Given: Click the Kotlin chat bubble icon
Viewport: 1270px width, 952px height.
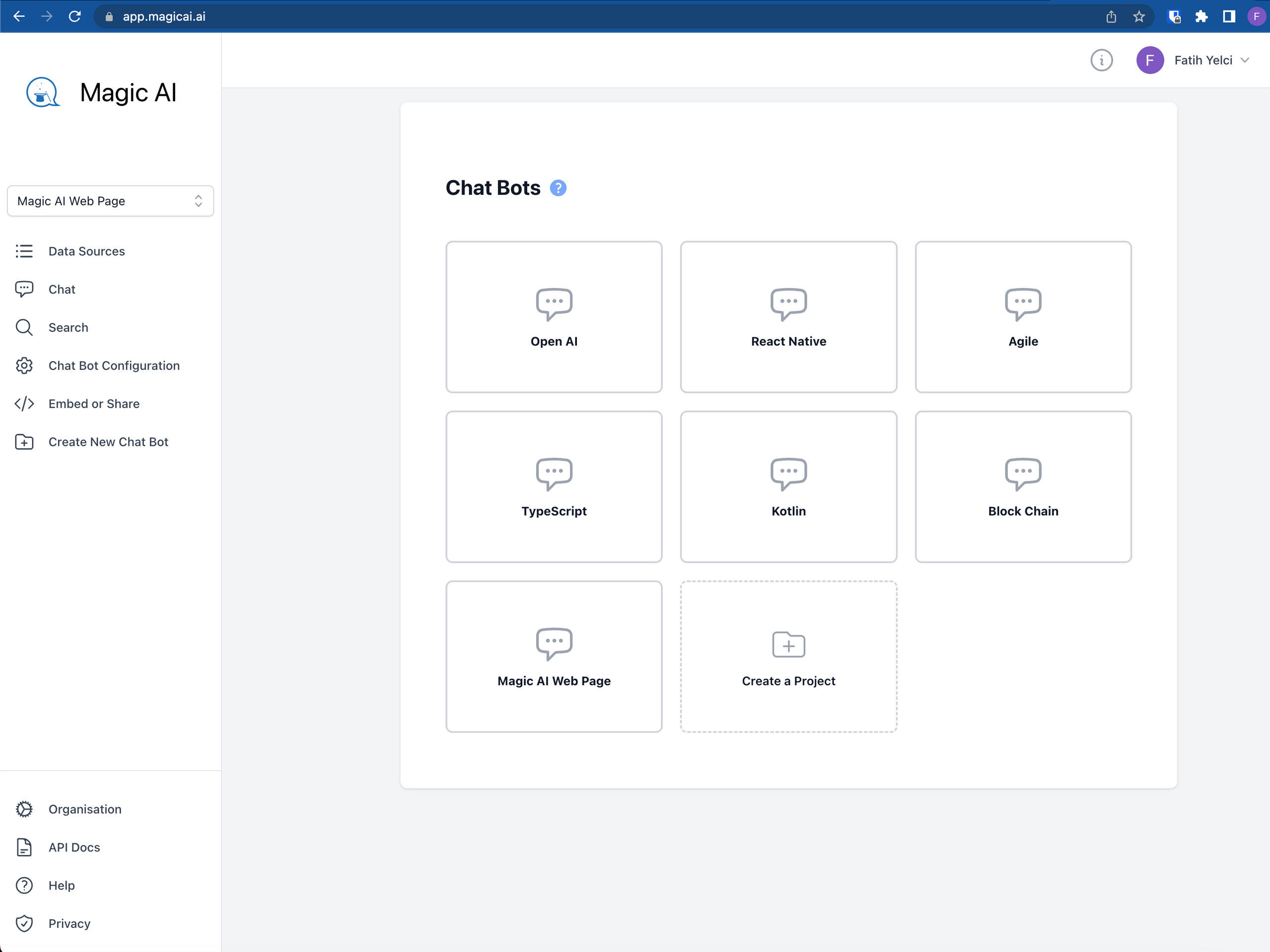Looking at the screenshot, I should (788, 474).
